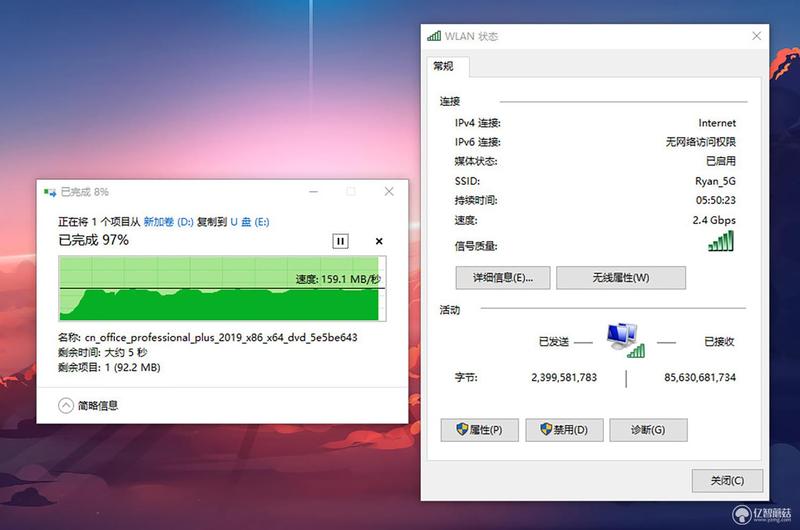Click the copy dialog title bar icon
Screen dimensions: 800x530
click(50, 192)
